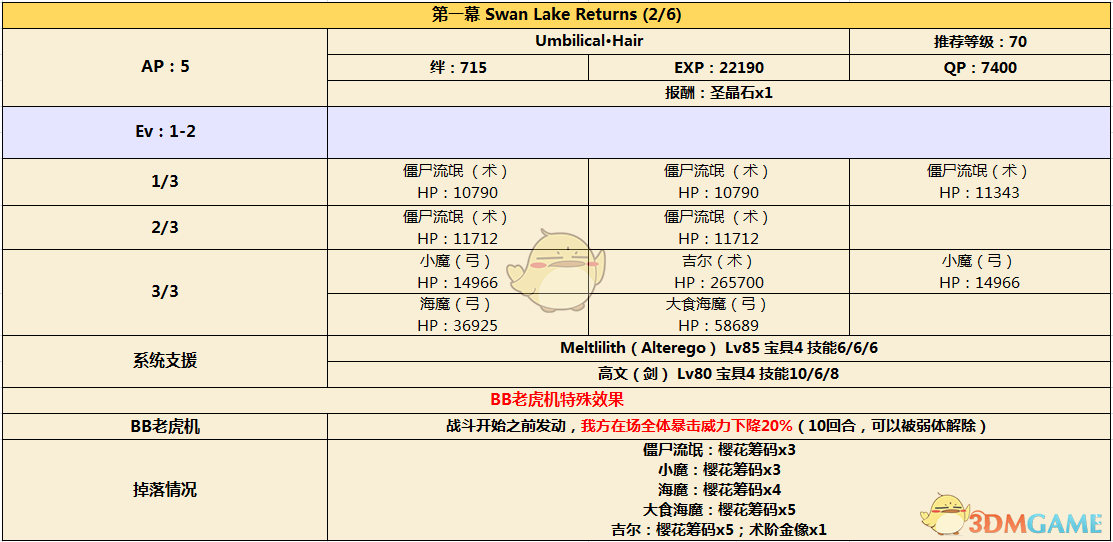
Task: Click the 'BB老虎机' label cell
Action: click(x=165, y=426)
